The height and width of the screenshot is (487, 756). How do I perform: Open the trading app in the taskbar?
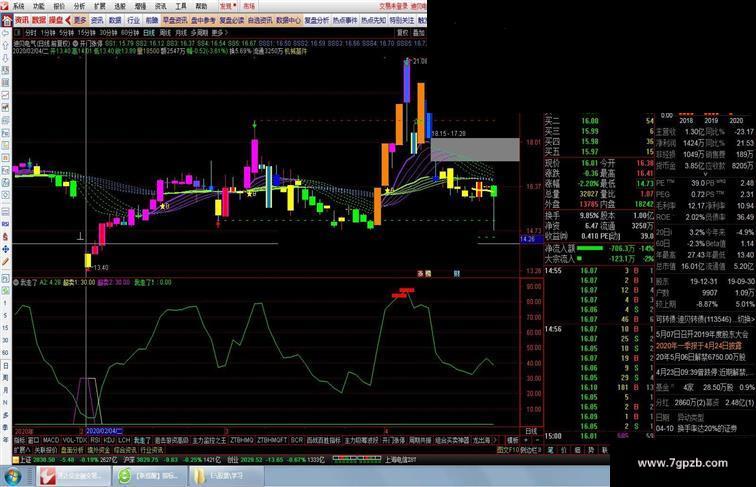coord(73,476)
